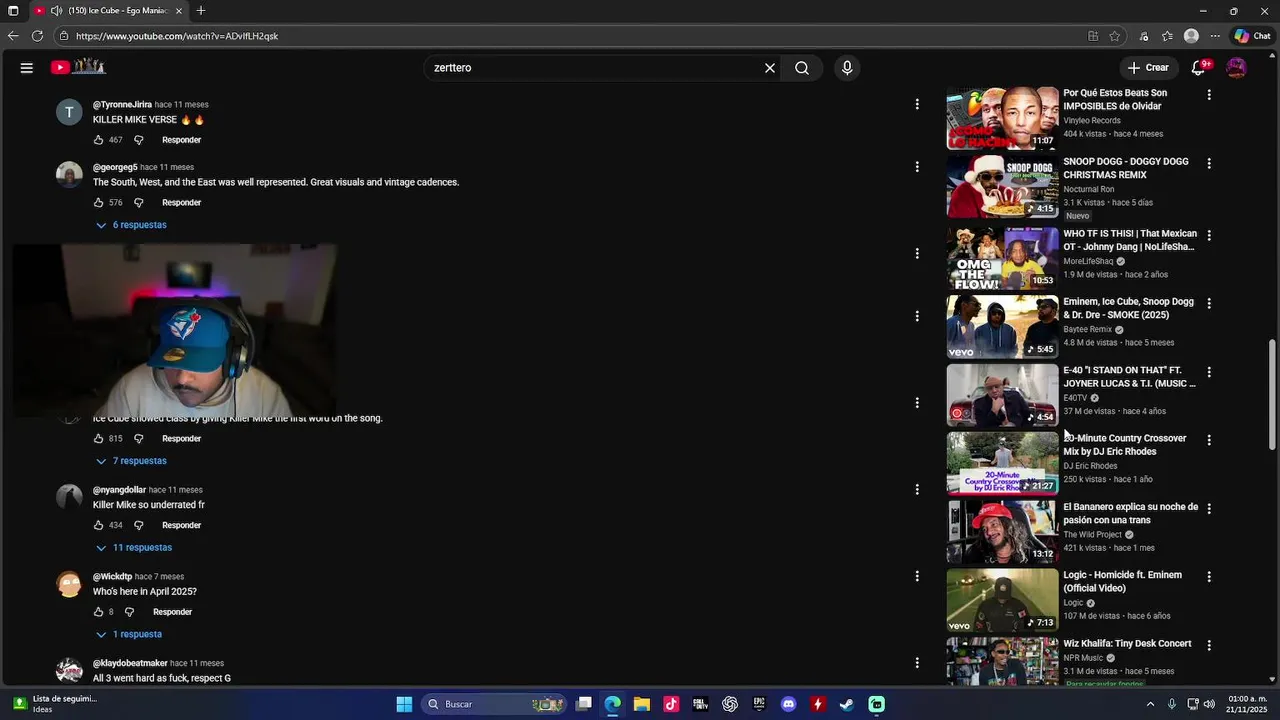Expand the 11 respuestas under nyangdollar
Screen dimensions: 1280x720
pos(134,548)
